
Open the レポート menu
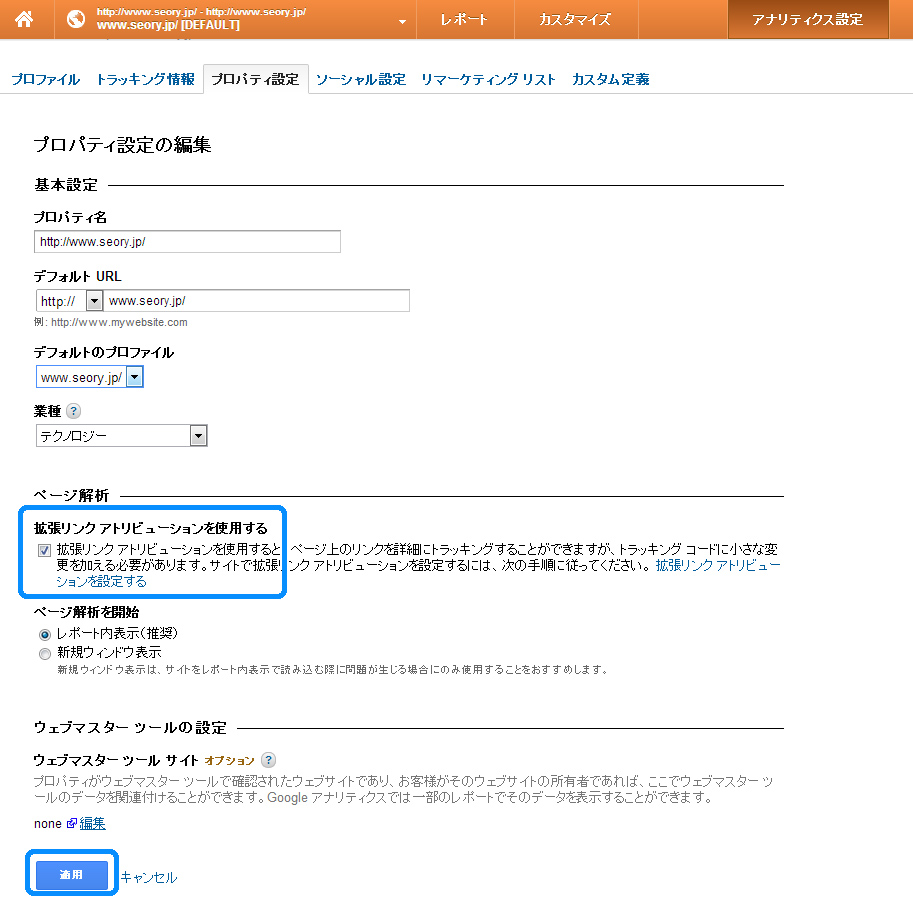pyautogui.click(x=465, y=20)
